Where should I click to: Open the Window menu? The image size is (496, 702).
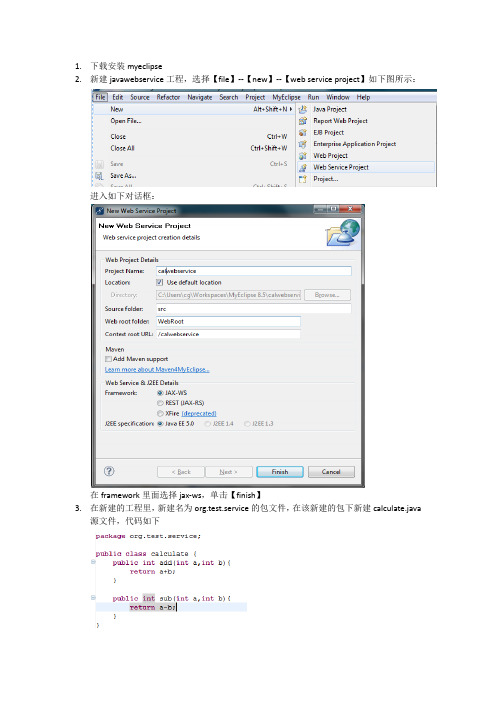point(338,97)
